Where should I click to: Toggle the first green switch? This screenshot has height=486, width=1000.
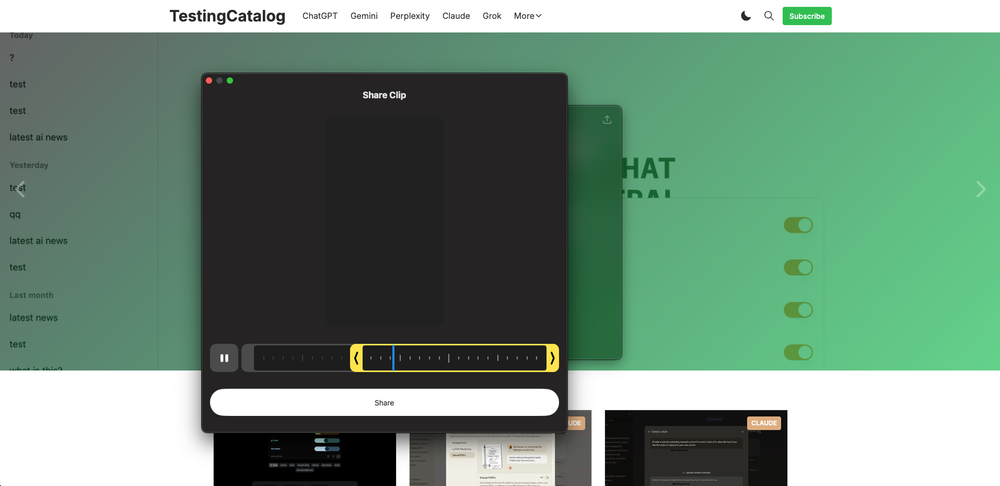pyautogui.click(x=798, y=225)
